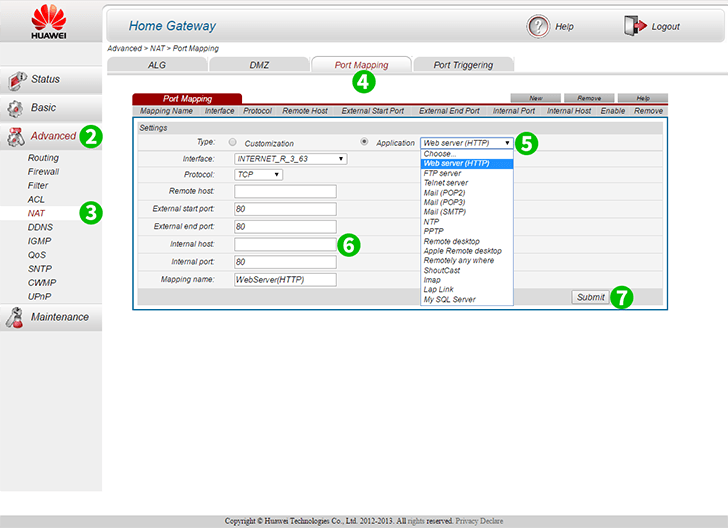Open DDNS in the sidebar

40,228
